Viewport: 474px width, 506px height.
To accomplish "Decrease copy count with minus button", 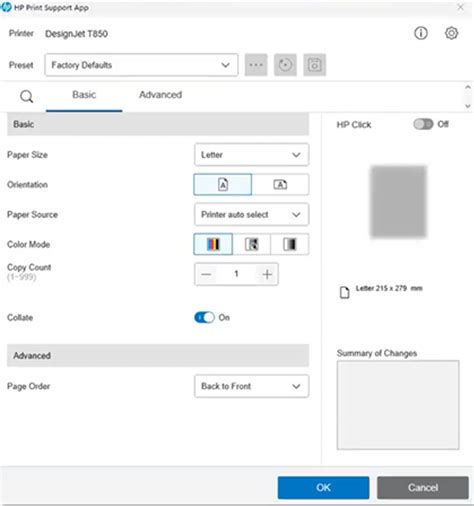I will (x=206, y=274).
